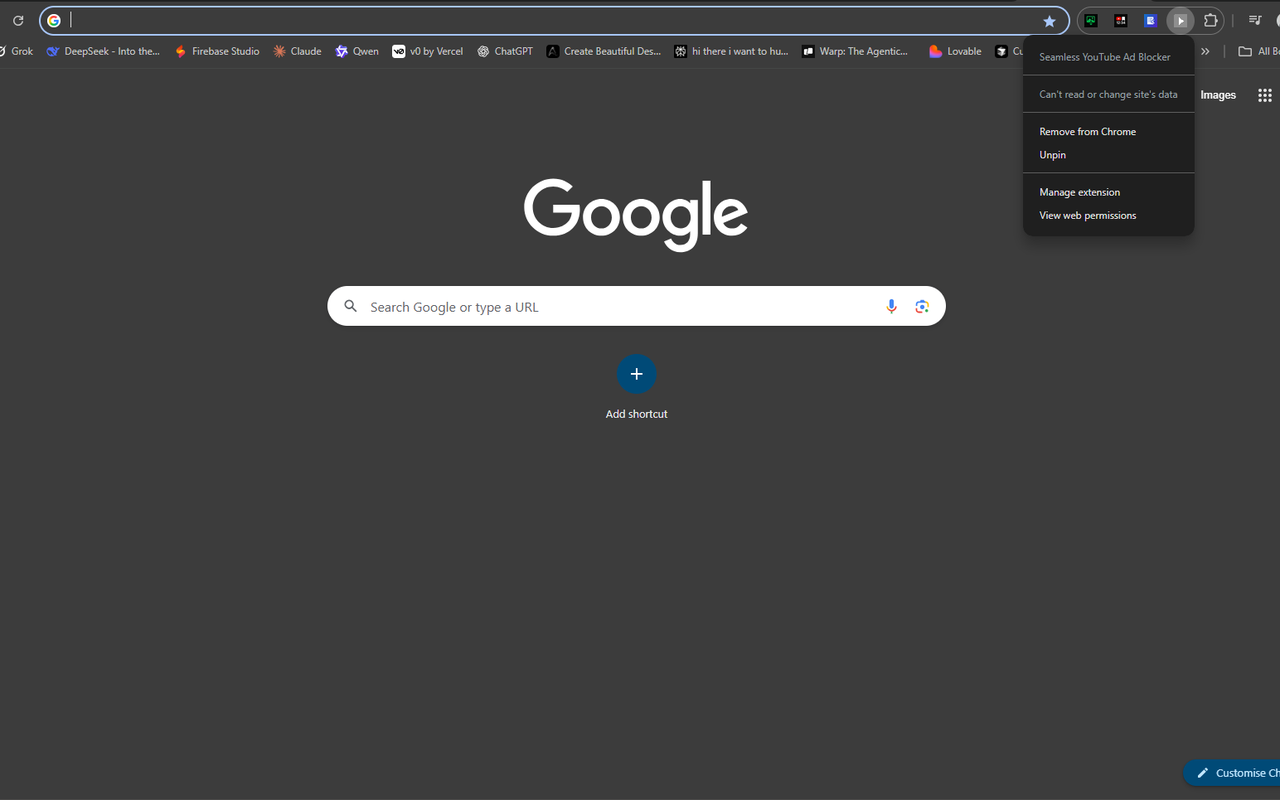Click the Seamless YouTube Ad Blocker play icon
Viewport: 1280px width, 800px height.
1181,21
